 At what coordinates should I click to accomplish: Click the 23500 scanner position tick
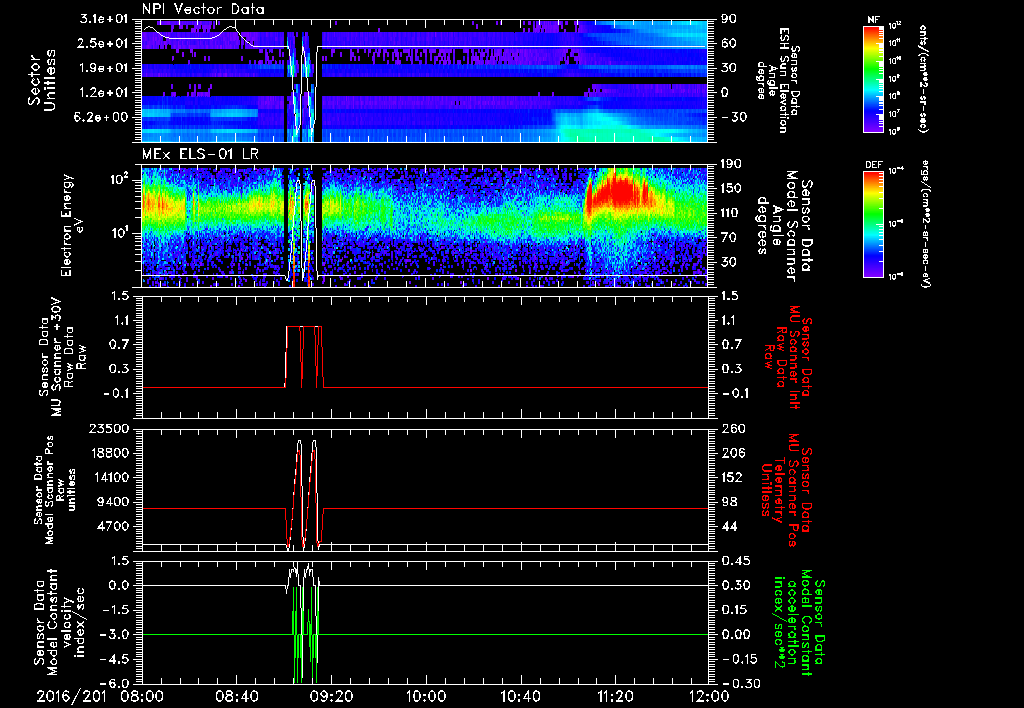tap(109, 429)
